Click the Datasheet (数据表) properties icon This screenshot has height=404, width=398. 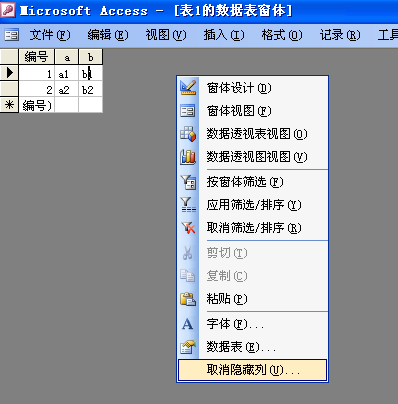(188, 347)
